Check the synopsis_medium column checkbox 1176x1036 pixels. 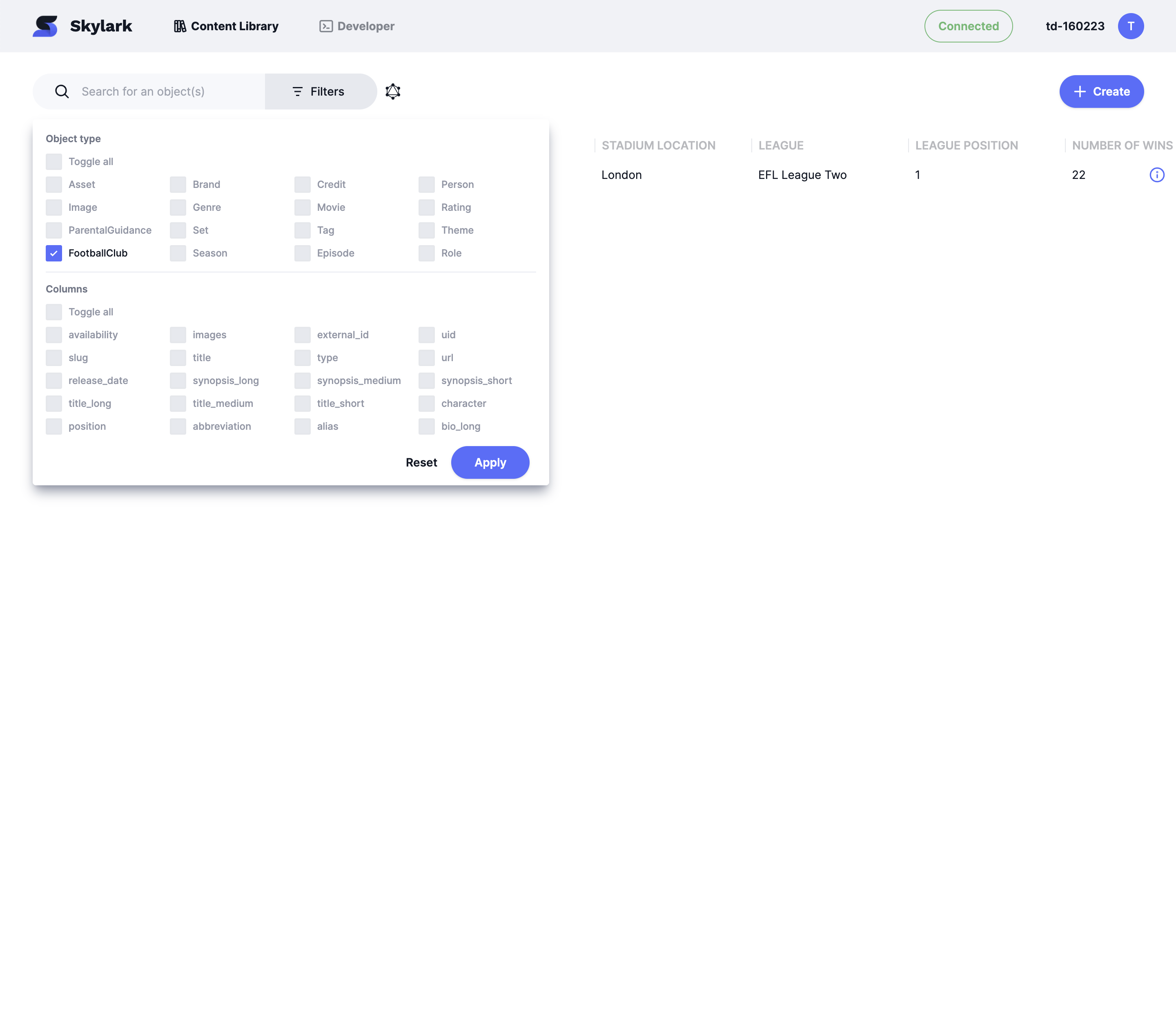tap(302, 380)
